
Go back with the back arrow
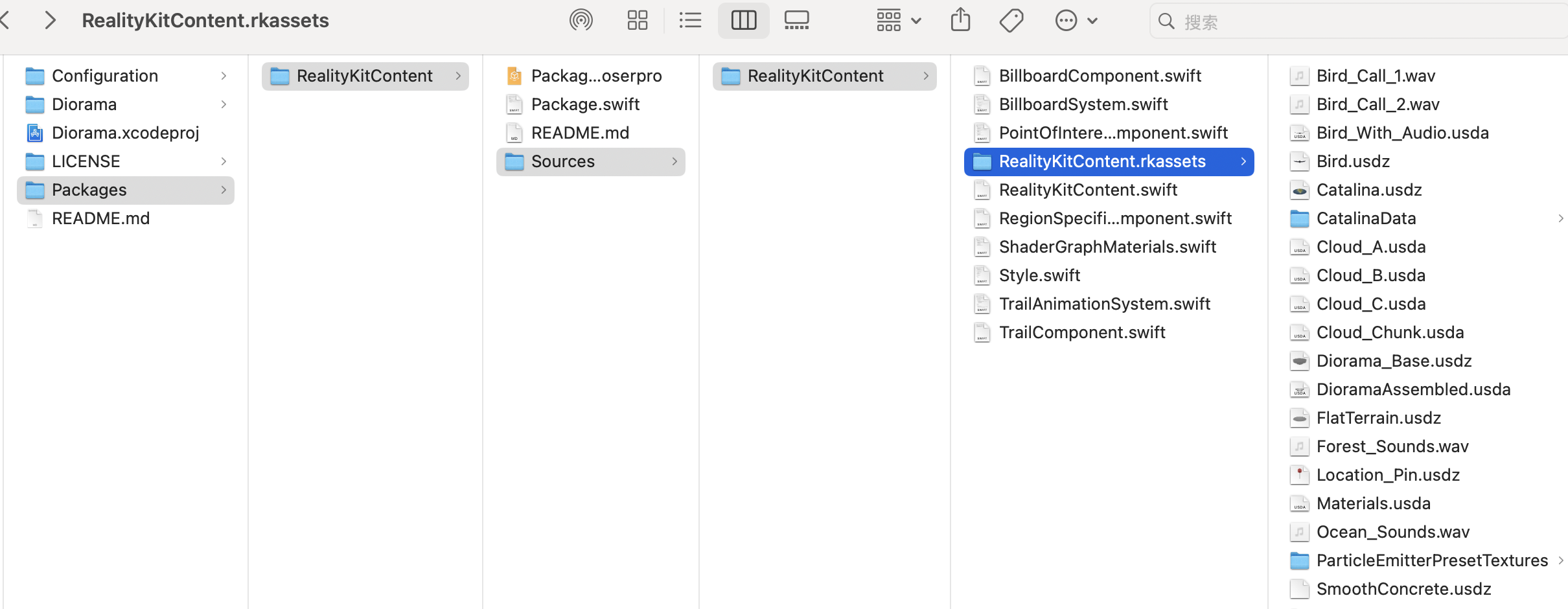point(5,21)
